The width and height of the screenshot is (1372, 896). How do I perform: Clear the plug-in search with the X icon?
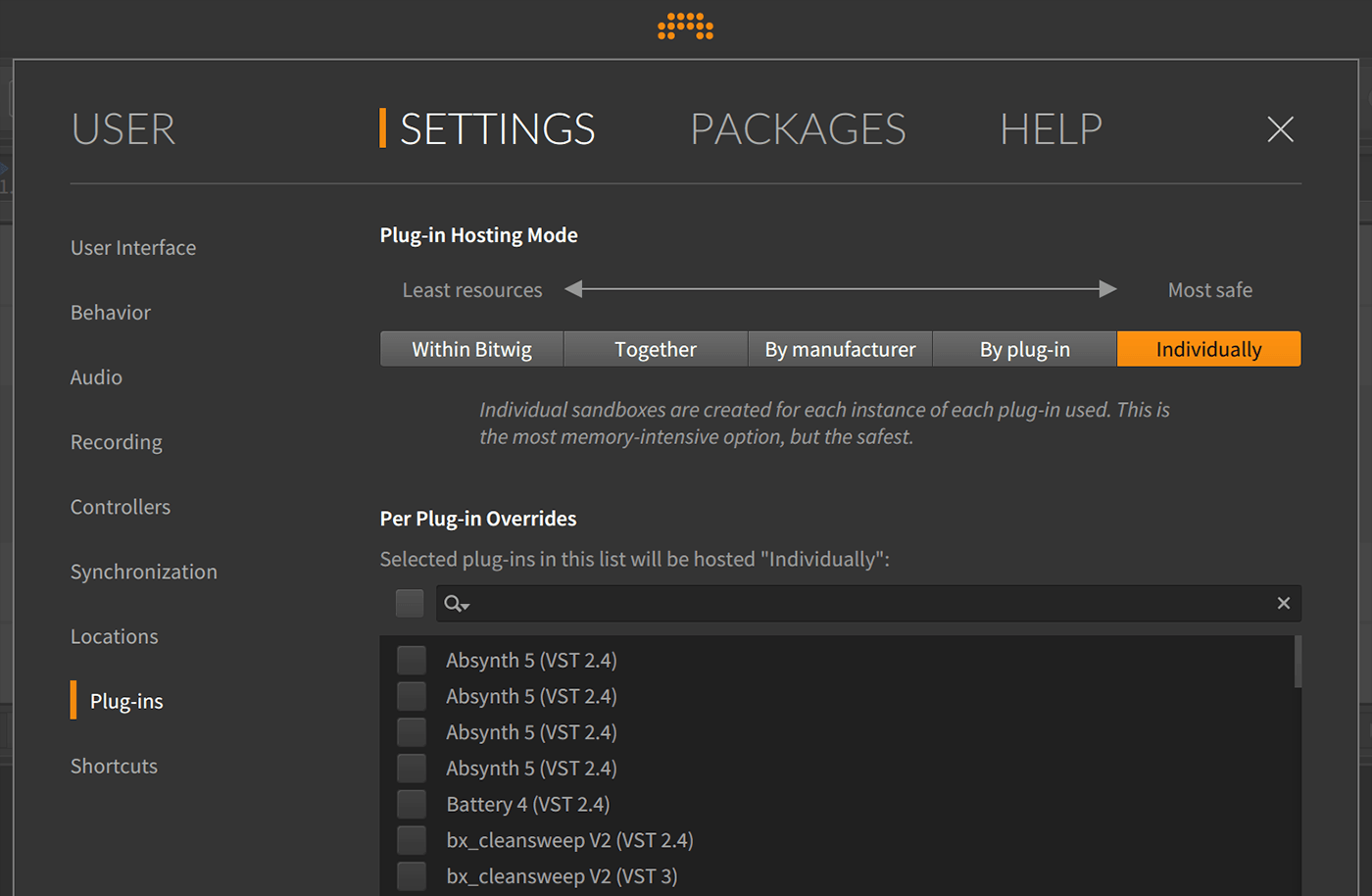[x=1283, y=603]
